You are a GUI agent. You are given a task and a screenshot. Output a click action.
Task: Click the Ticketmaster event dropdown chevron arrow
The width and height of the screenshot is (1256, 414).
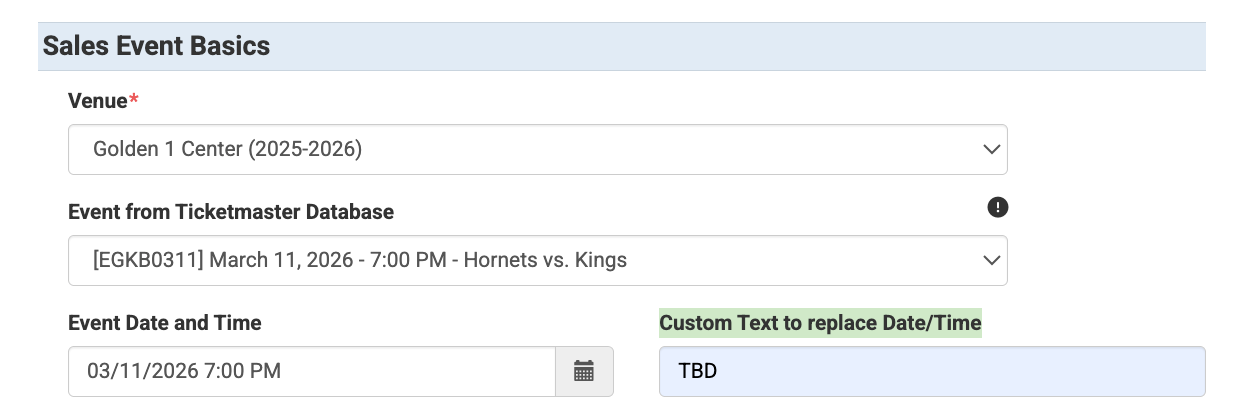point(991,260)
